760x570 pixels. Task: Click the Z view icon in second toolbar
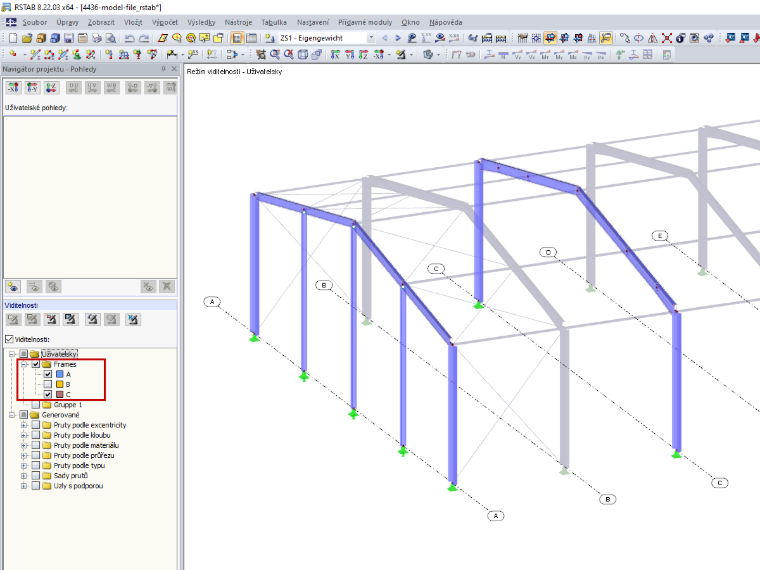click(364, 55)
